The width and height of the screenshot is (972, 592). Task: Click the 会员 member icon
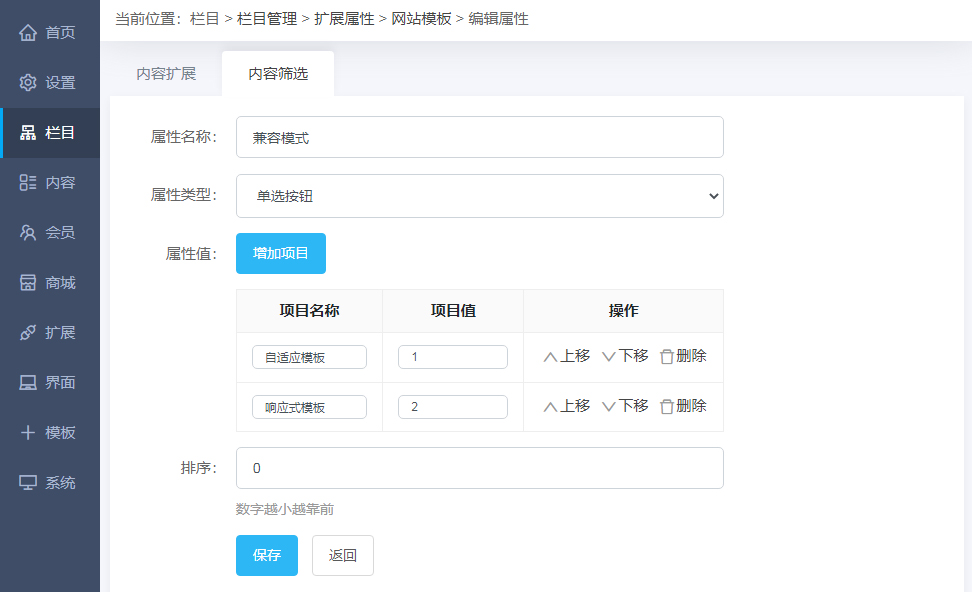coord(28,233)
